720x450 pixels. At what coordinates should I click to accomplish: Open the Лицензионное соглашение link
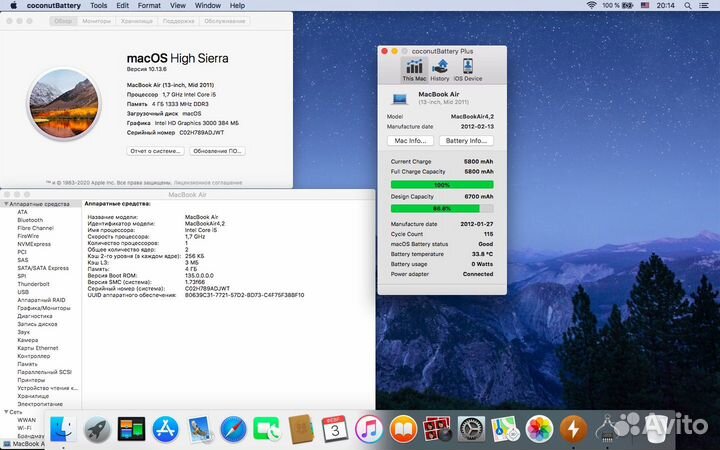pyautogui.click(x=208, y=183)
